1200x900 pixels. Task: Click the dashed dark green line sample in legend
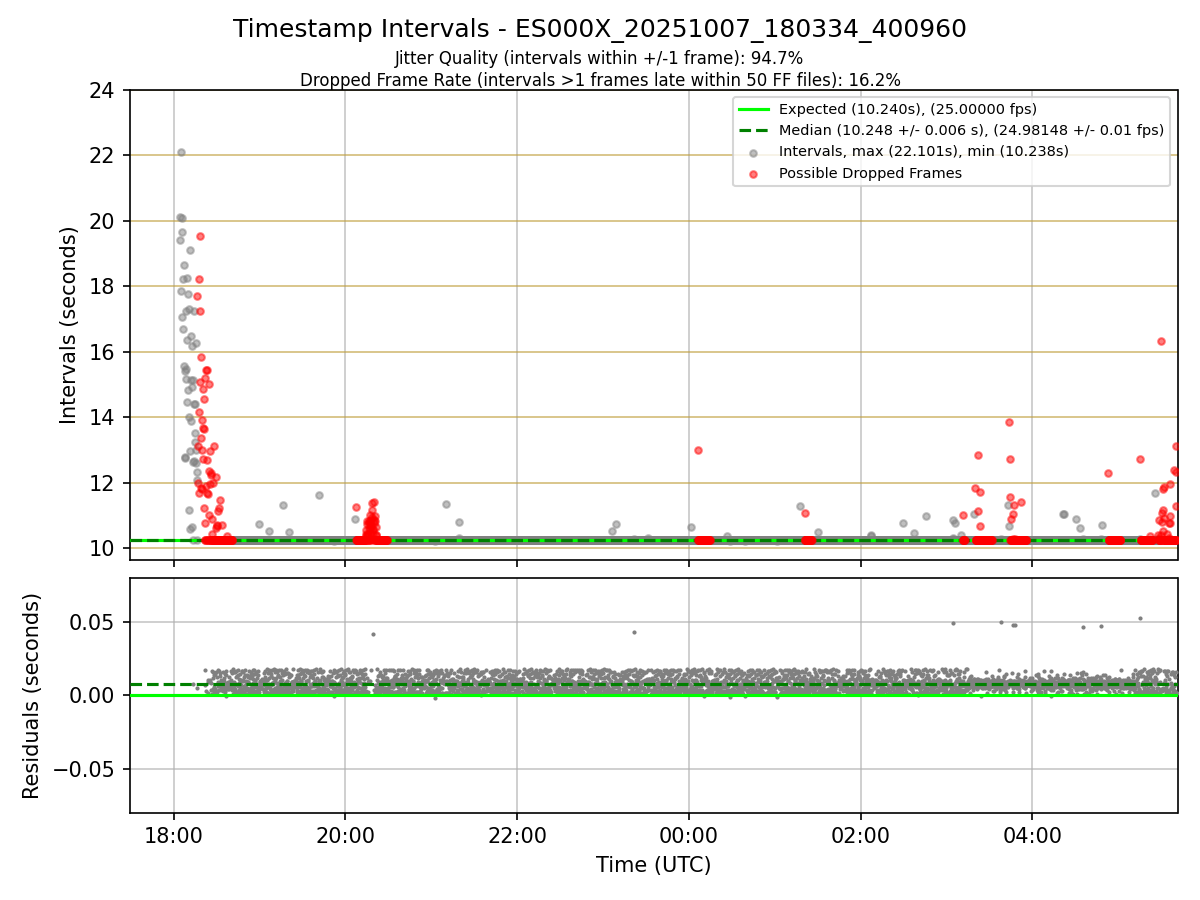[754, 130]
